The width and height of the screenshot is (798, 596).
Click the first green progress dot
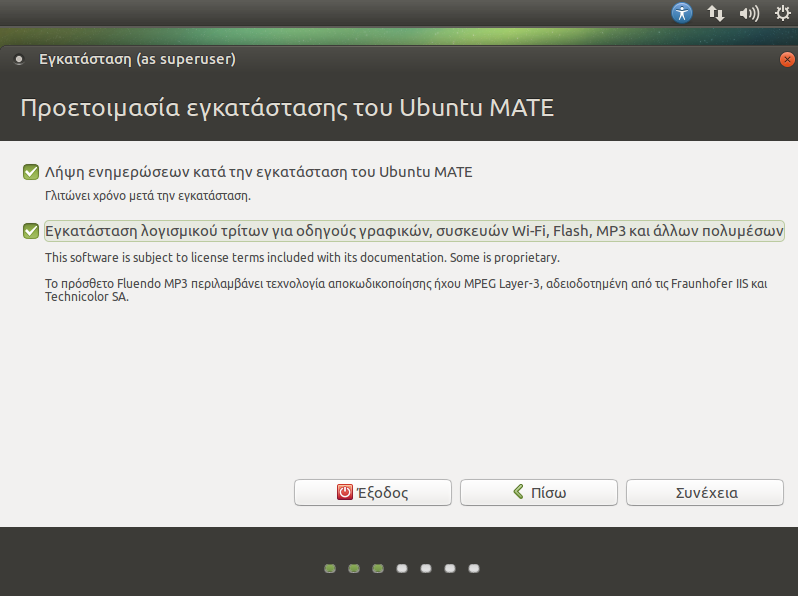coord(330,568)
